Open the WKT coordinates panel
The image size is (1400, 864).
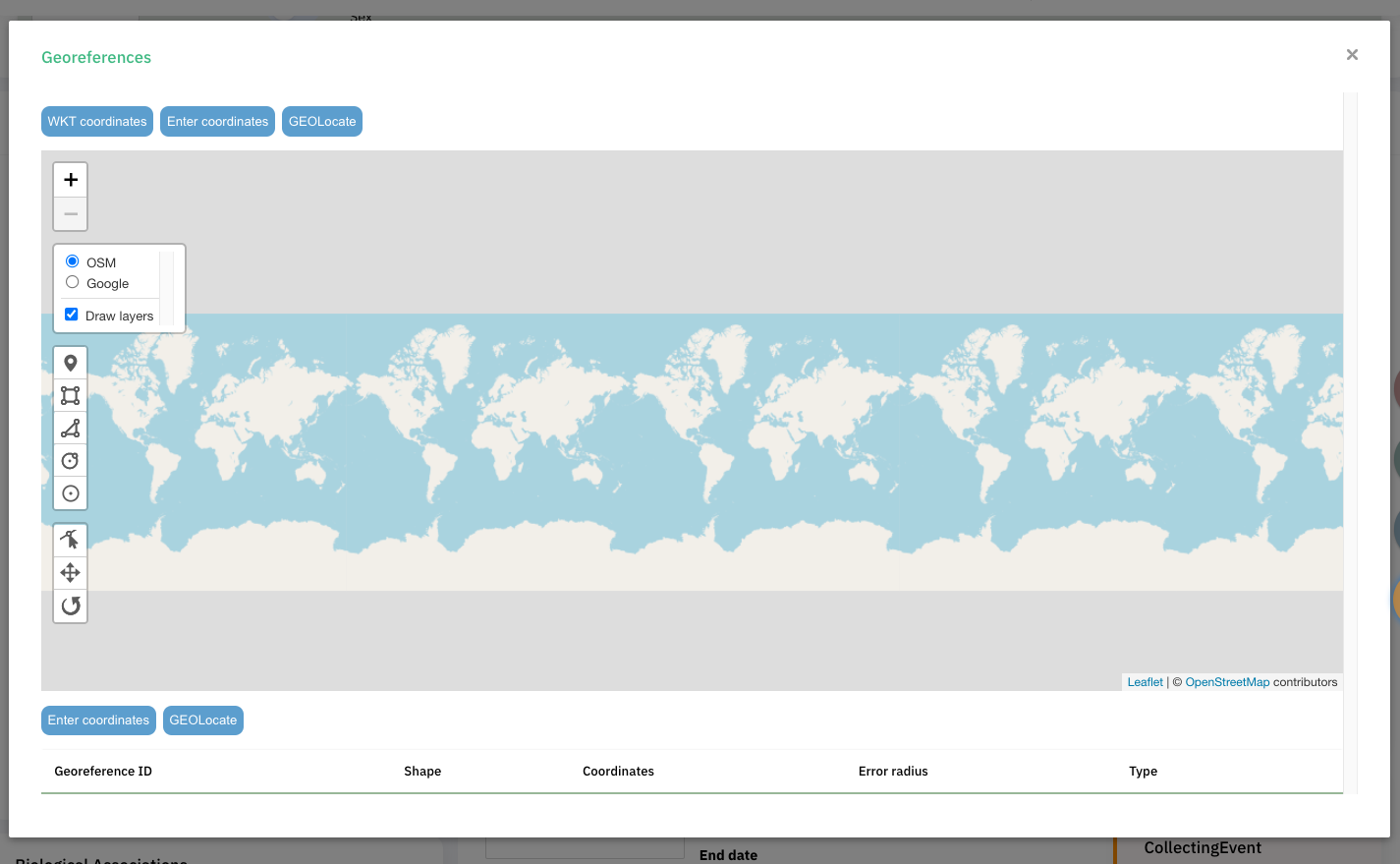tap(96, 121)
